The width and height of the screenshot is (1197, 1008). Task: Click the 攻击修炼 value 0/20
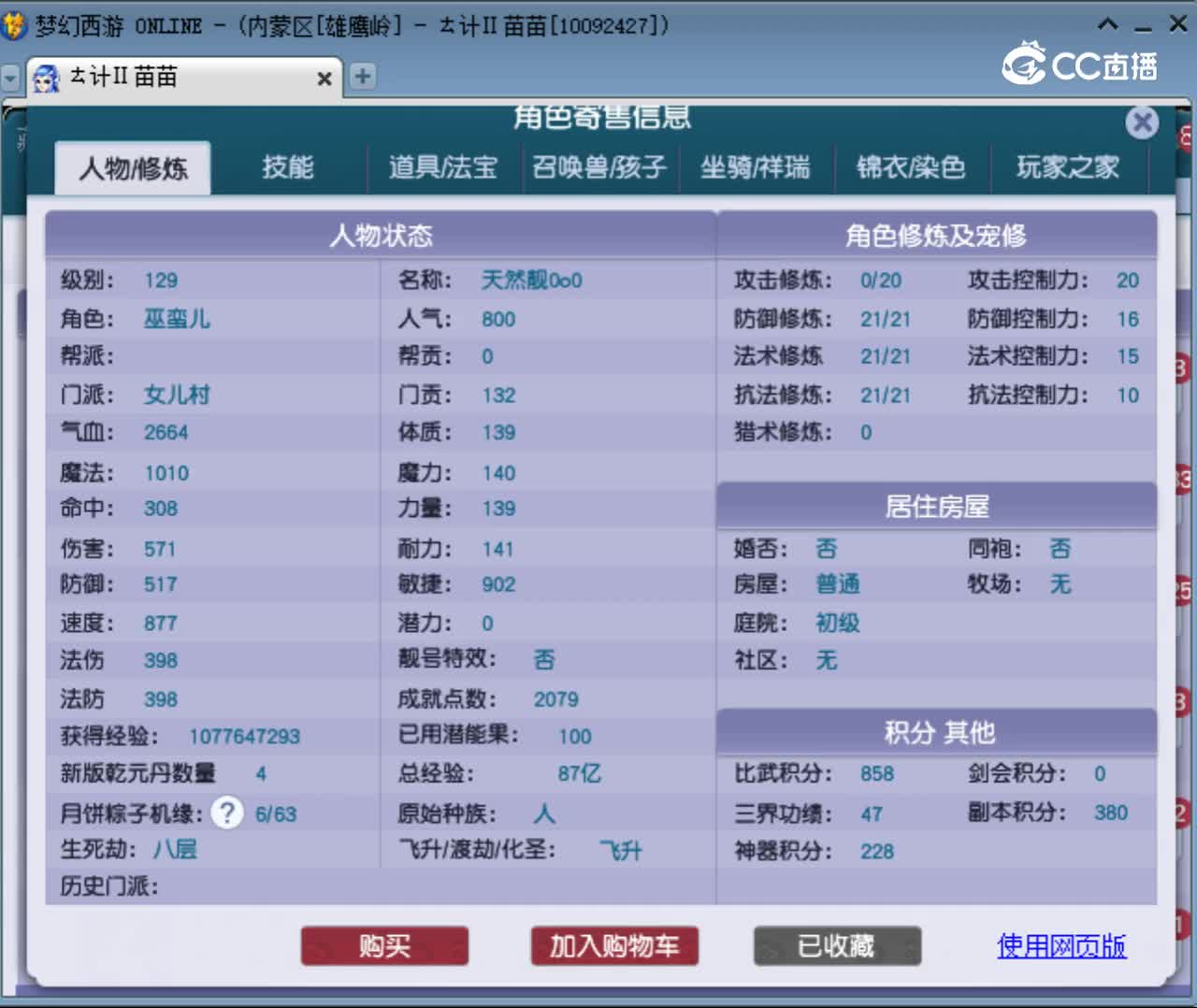(881, 281)
